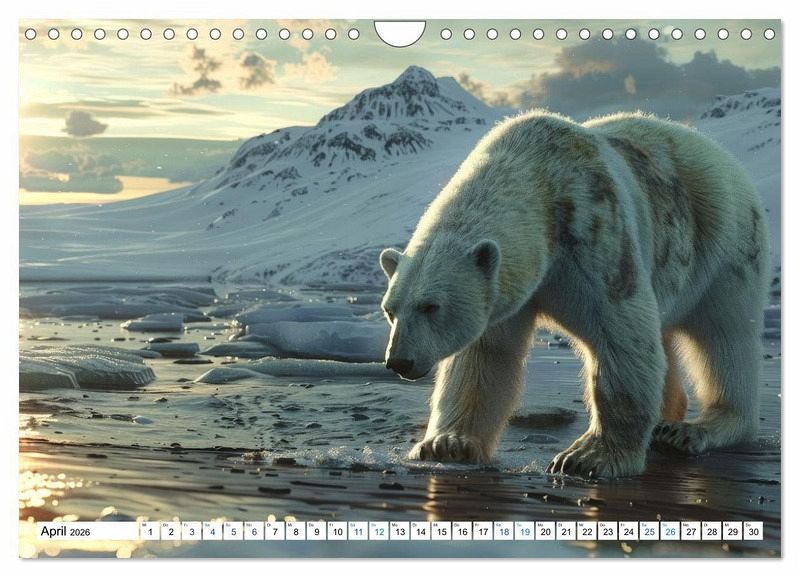
Task: Click date 22 on the calendar row
Action: 586,531
